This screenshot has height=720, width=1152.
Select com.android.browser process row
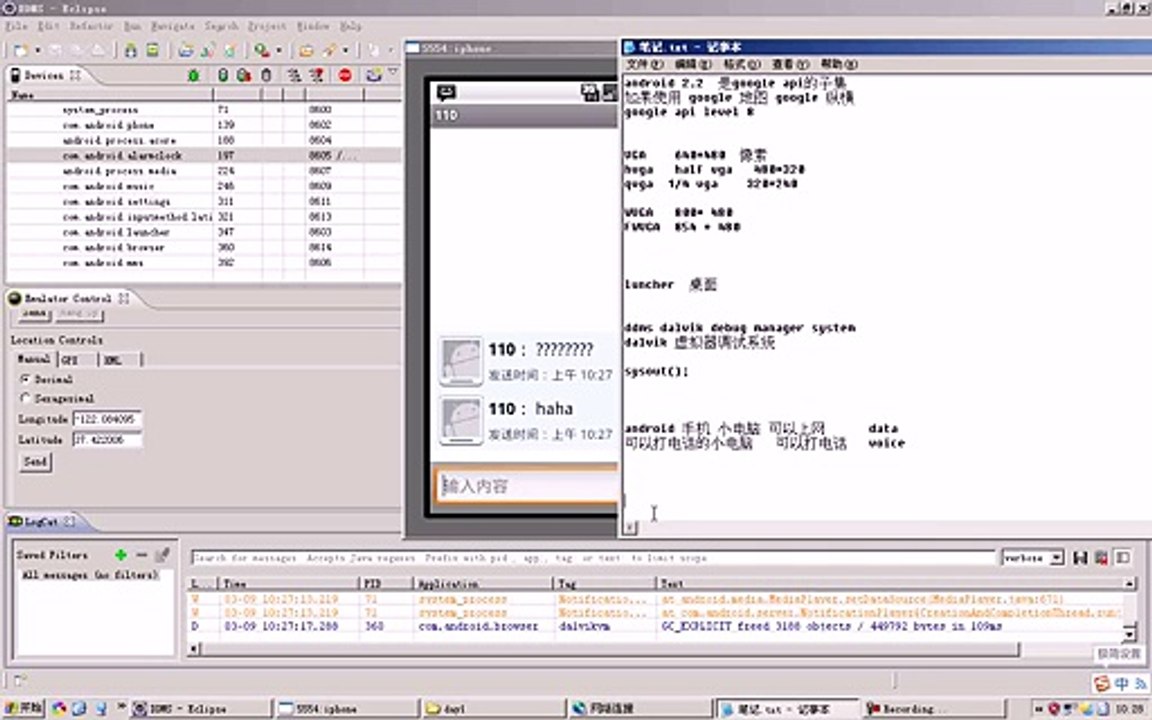[x=204, y=247]
